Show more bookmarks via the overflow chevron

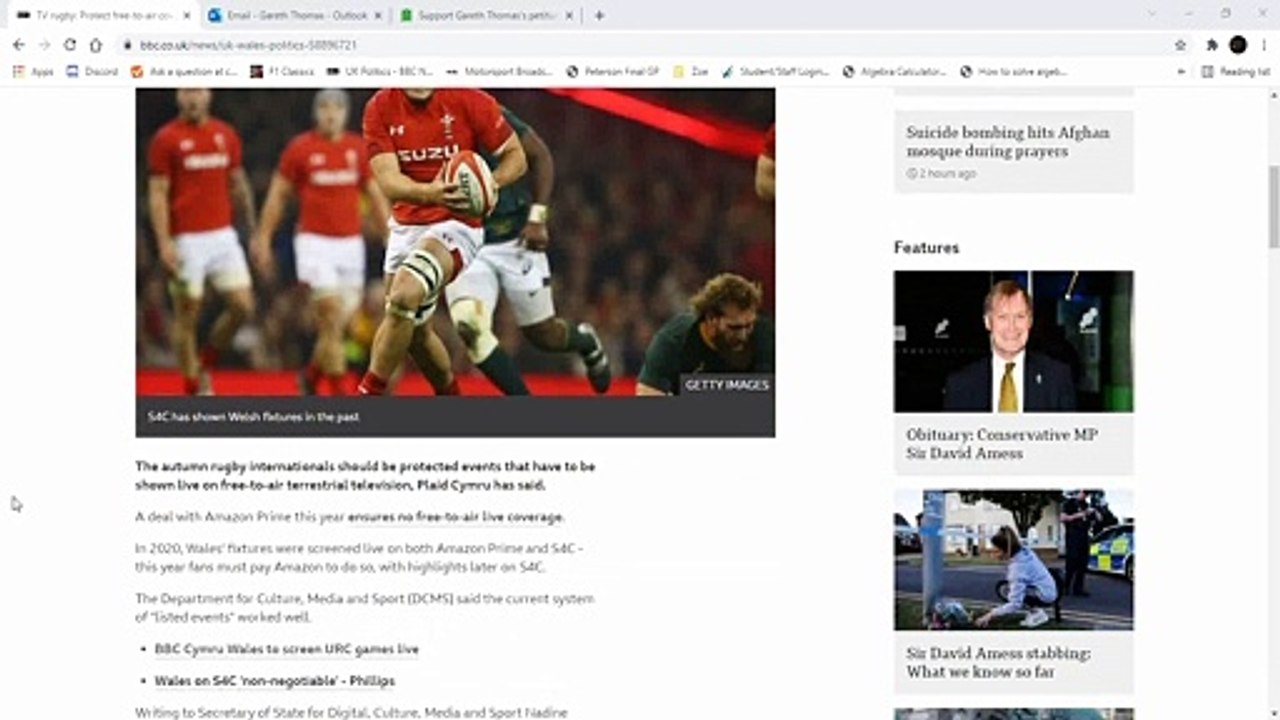tap(1181, 72)
